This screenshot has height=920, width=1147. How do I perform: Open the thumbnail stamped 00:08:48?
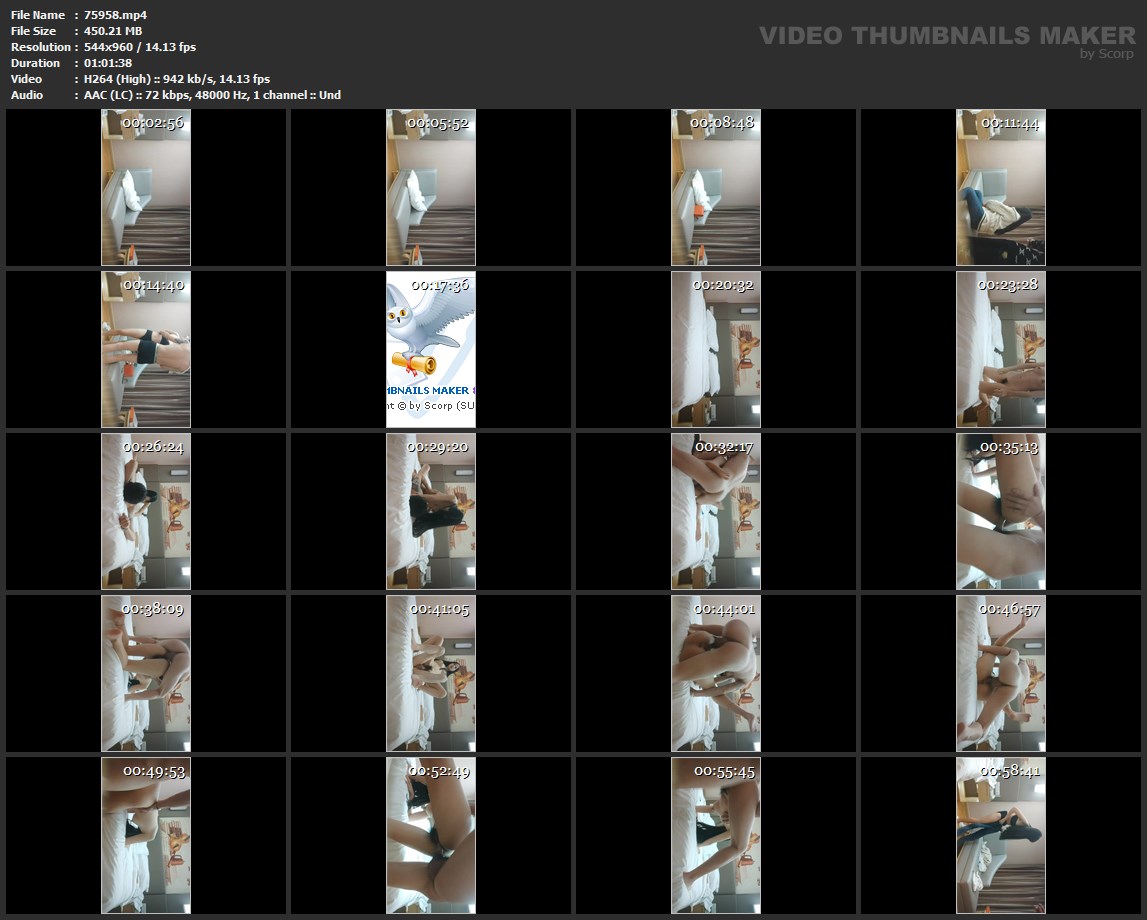pos(716,188)
